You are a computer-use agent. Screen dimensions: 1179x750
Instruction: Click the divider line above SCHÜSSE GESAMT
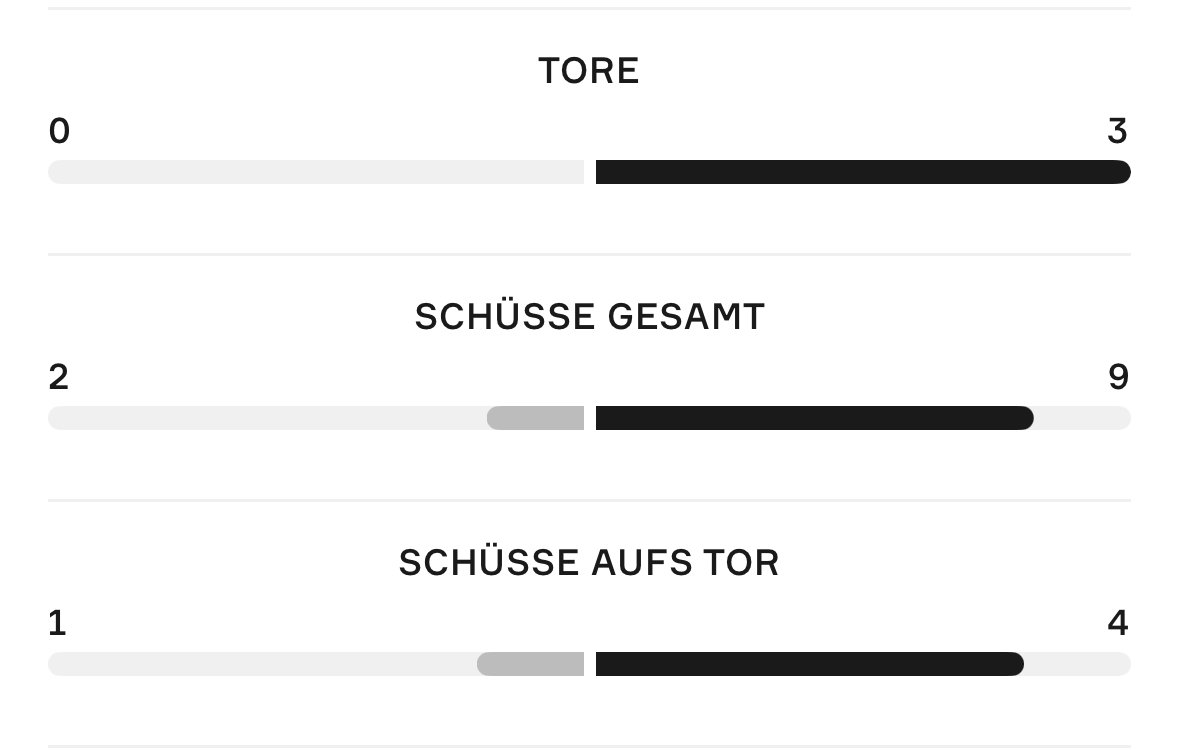pyautogui.click(x=589, y=255)
